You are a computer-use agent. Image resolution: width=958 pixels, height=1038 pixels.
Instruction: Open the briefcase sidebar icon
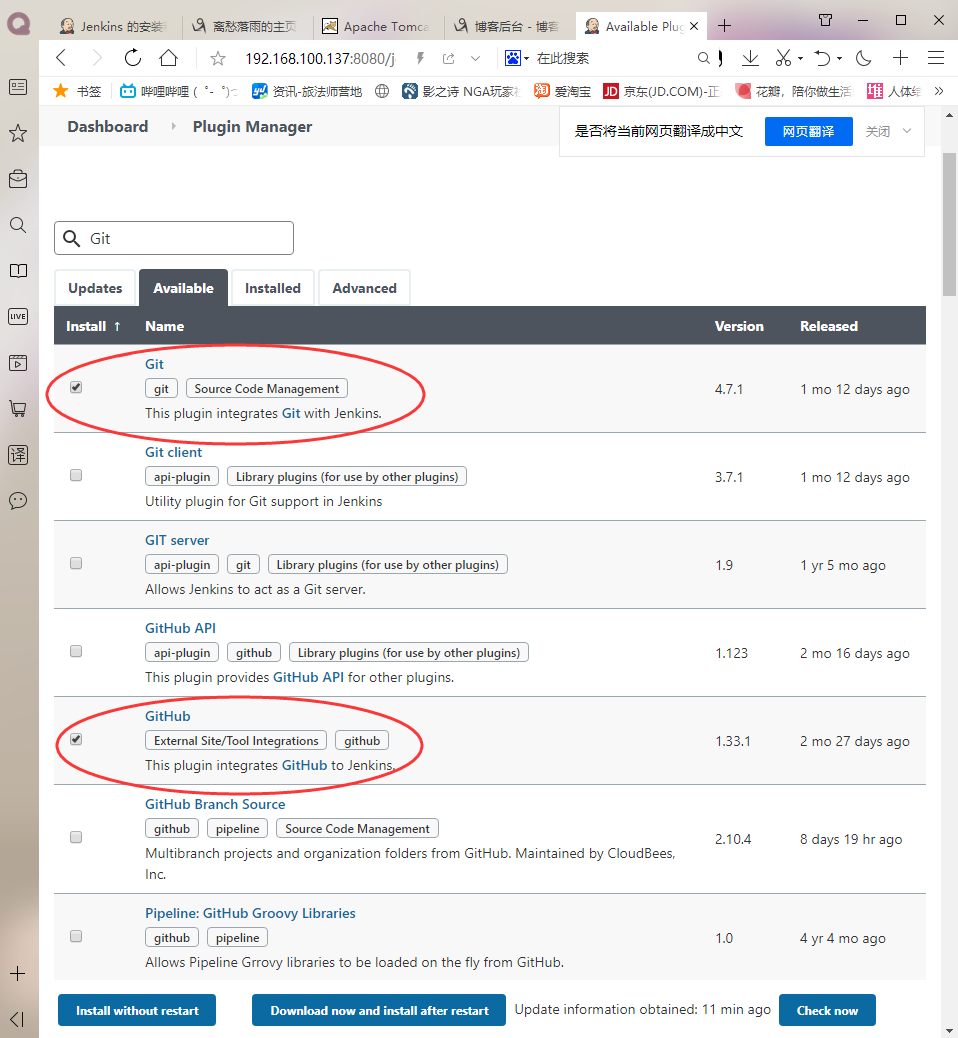click(18, 179)
